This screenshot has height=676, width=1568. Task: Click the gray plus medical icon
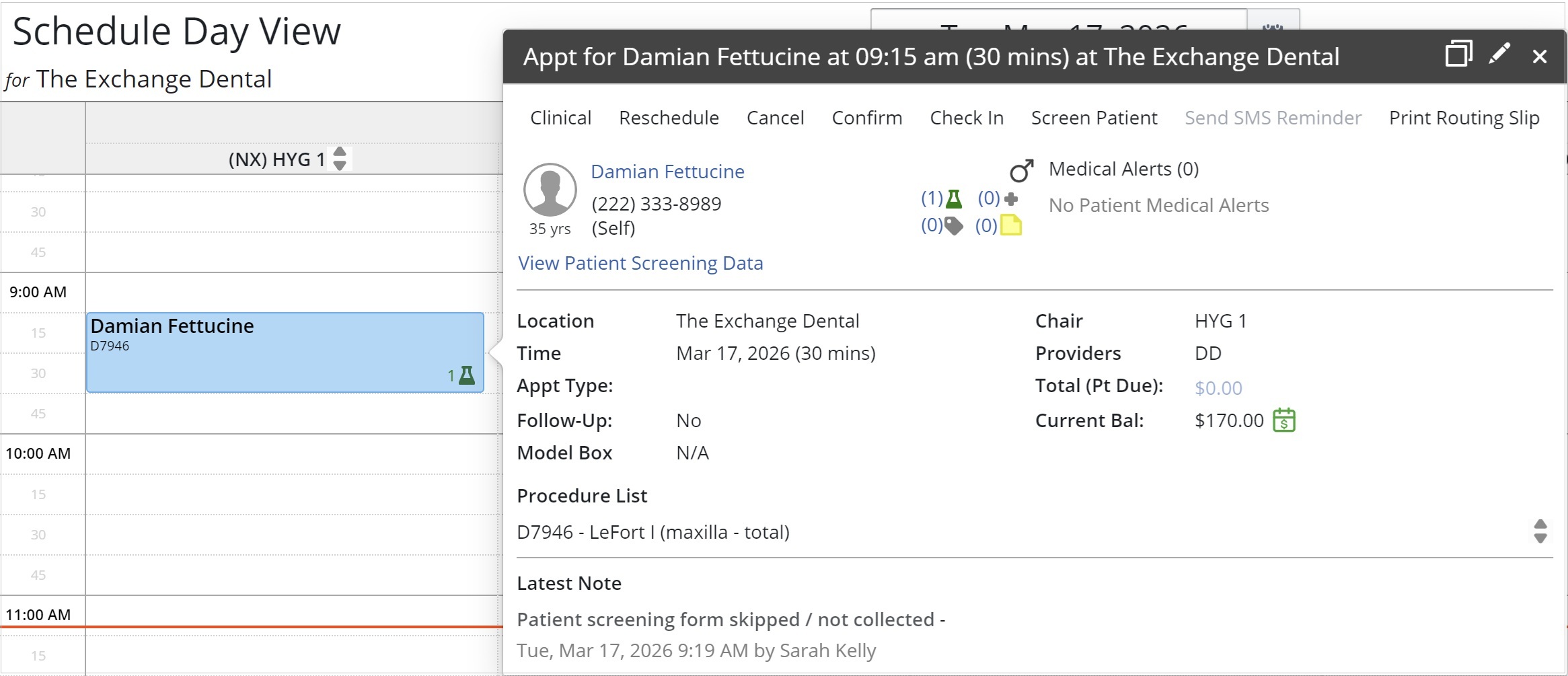coord(1010,199)
